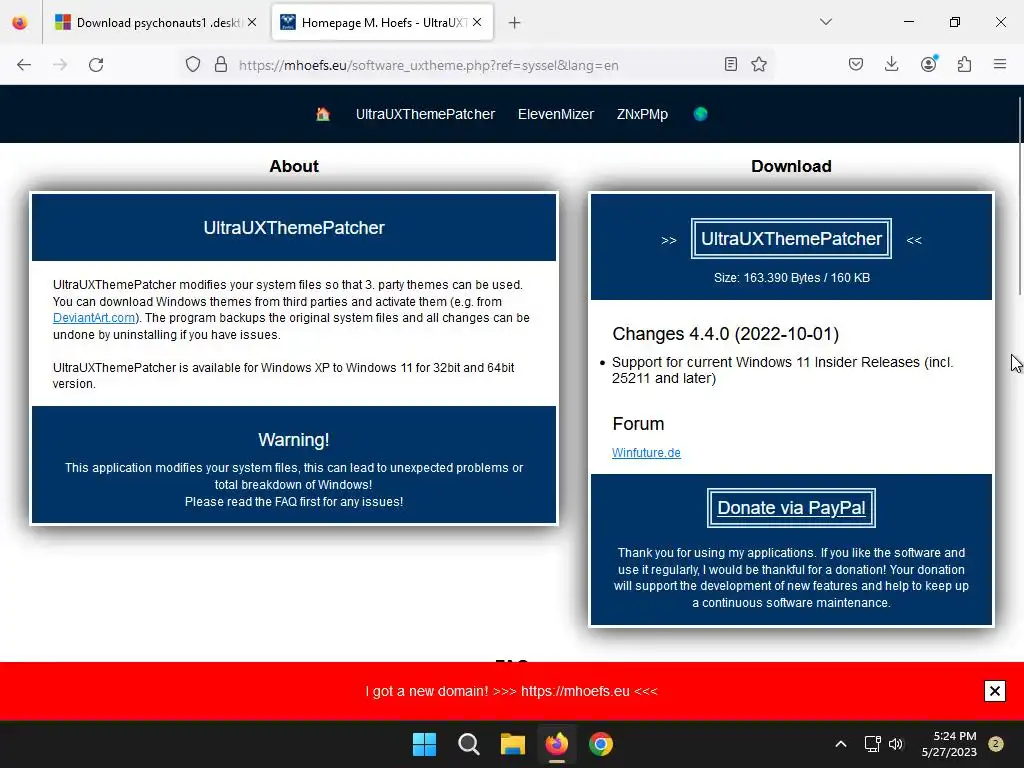
Task: Save page to Pocket
Action: pyautogui.click(x=856, y=64)
